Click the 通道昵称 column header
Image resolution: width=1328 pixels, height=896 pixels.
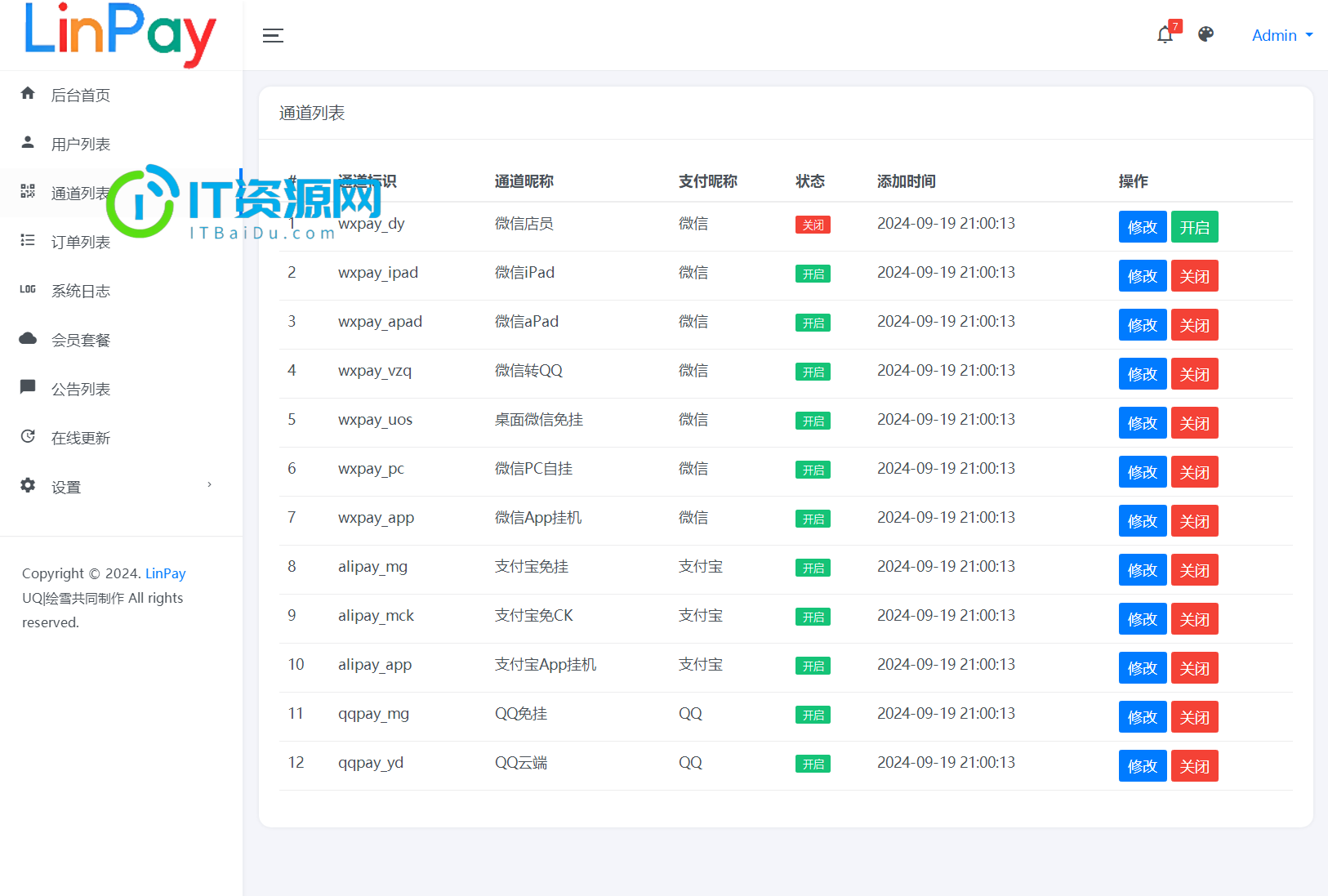coord(524,181)
